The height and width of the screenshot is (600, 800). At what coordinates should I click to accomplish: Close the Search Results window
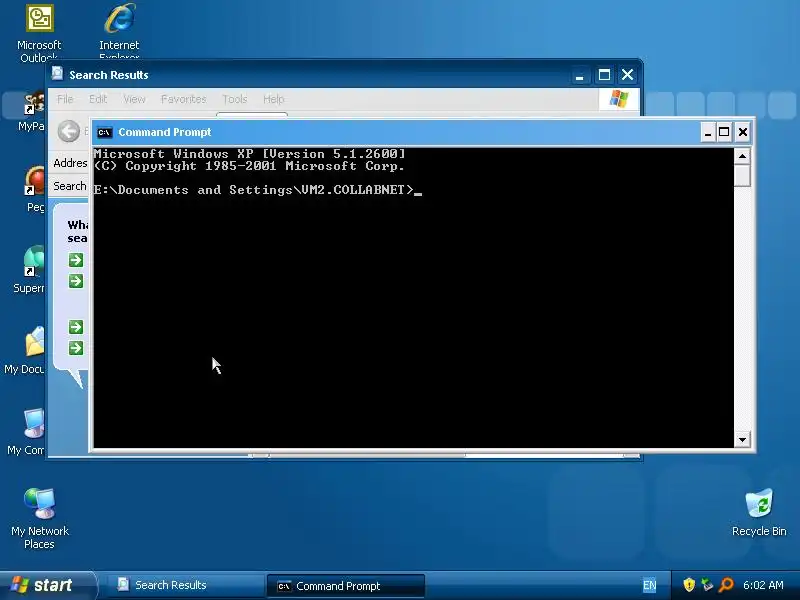point(628,76)
